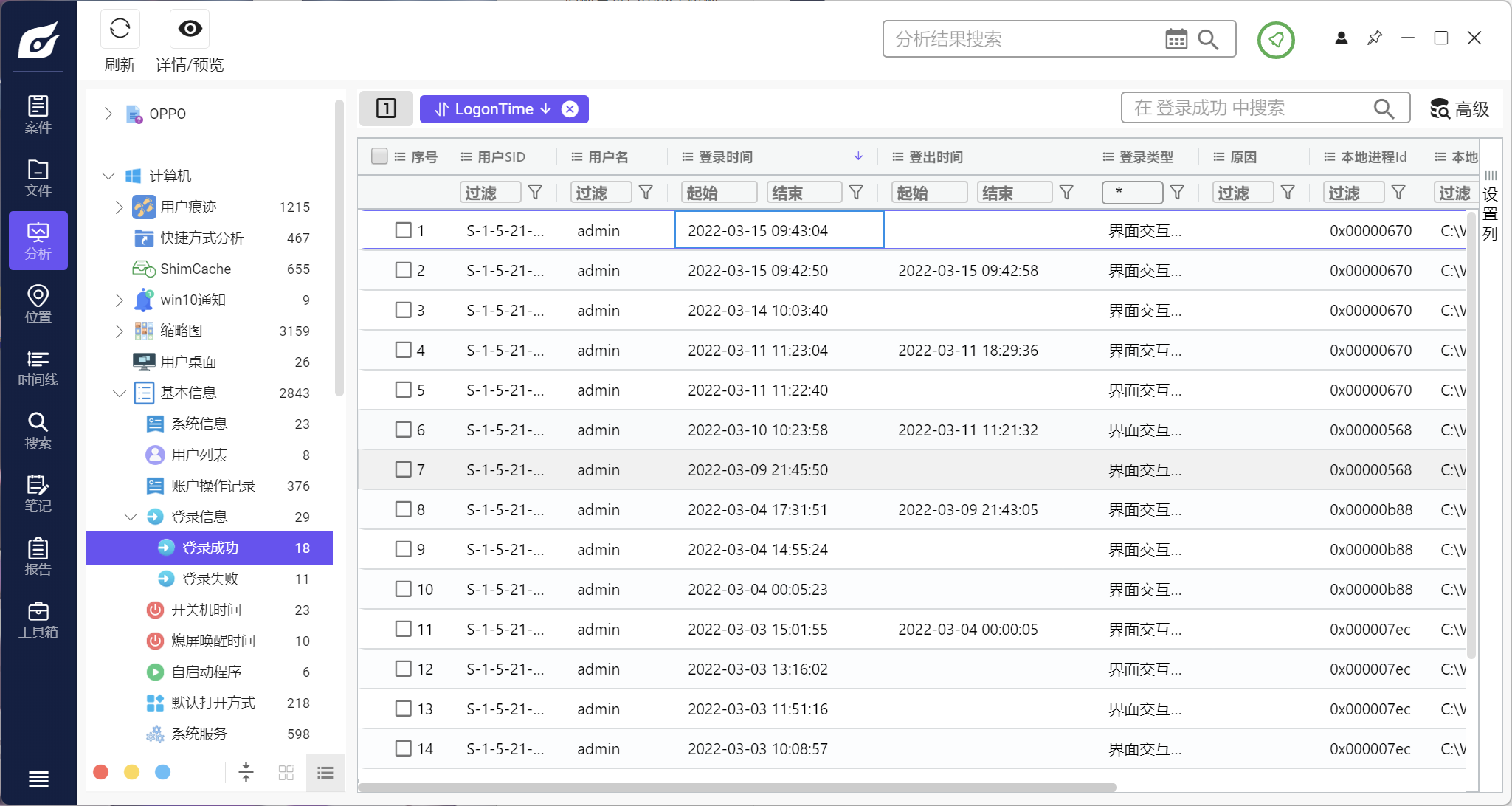
Task: Open the Search (搜索) sidebar section
Action: click(x=38, y=431)
